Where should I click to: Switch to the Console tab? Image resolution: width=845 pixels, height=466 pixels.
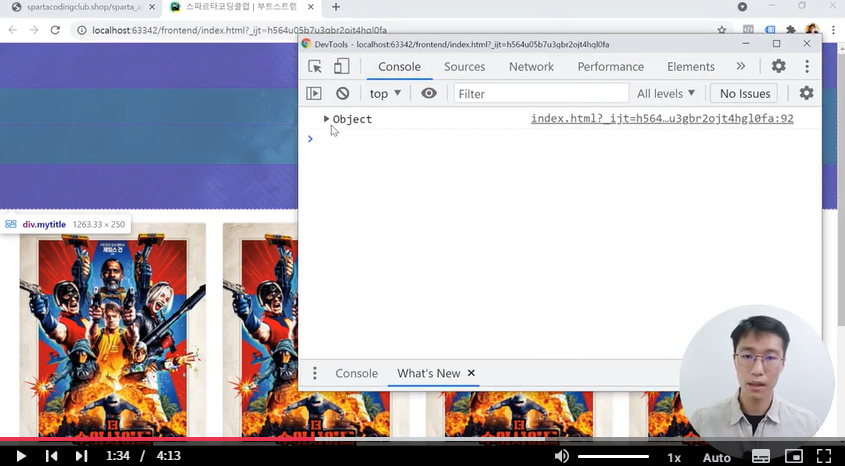(399, 66)
